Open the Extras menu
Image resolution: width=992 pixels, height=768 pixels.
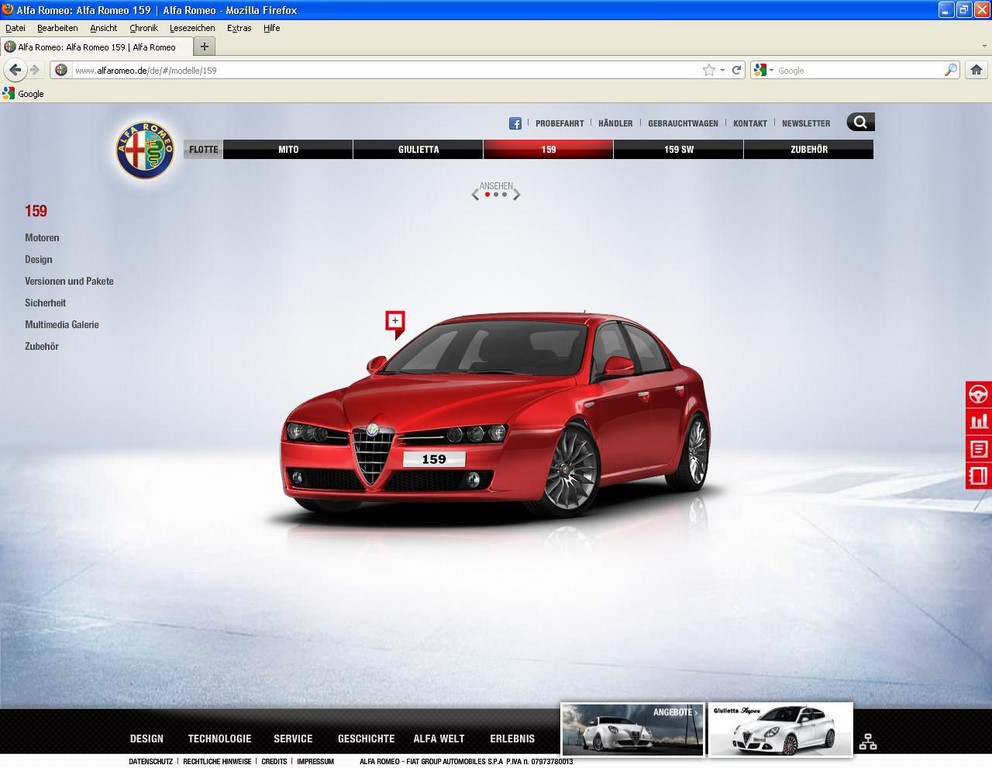pyautogui.click(x=239, y=28)
